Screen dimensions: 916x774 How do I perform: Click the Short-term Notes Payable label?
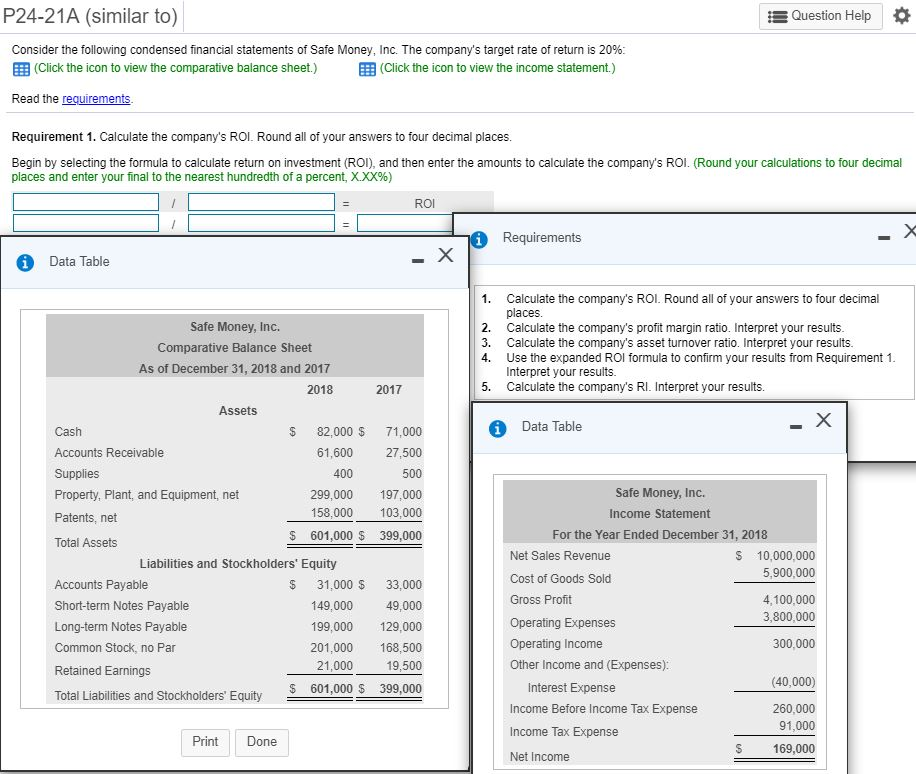click(122, 606)
